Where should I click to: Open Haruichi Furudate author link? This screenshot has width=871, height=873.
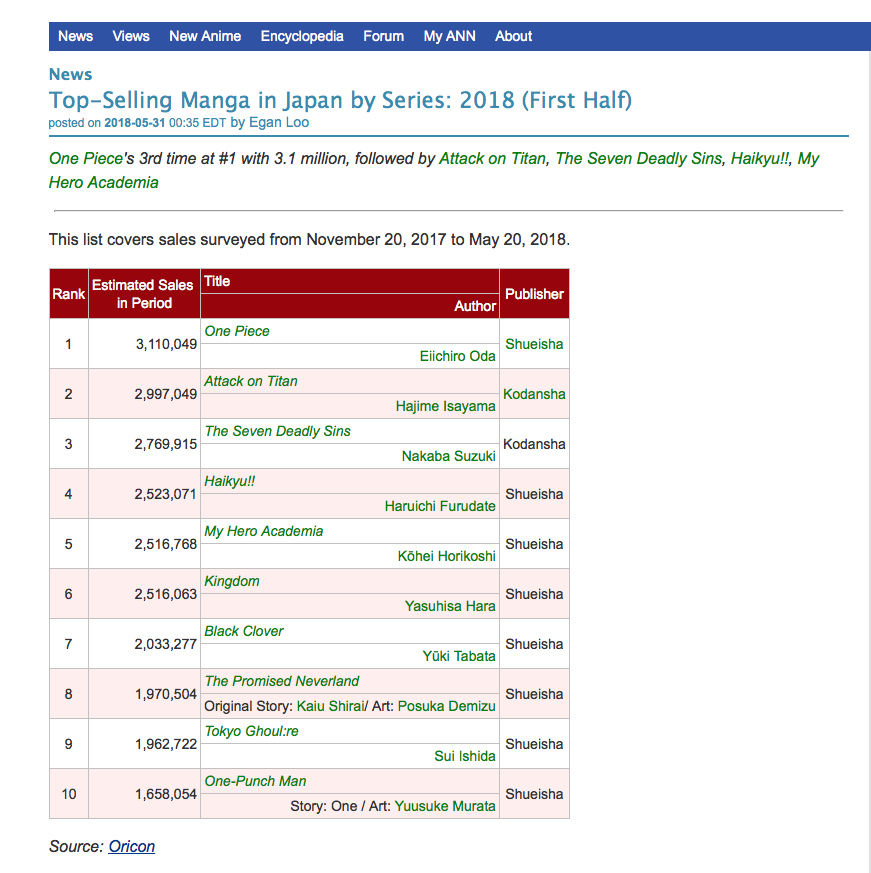click(440, 507)
